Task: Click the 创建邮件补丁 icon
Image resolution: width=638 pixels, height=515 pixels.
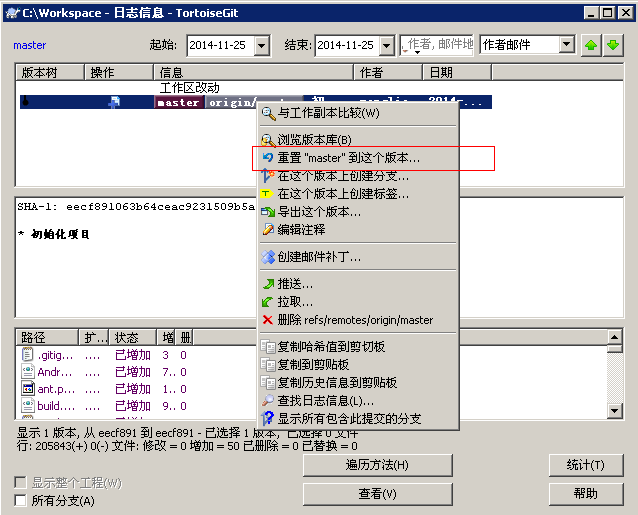Action: [x=267, y=257]
